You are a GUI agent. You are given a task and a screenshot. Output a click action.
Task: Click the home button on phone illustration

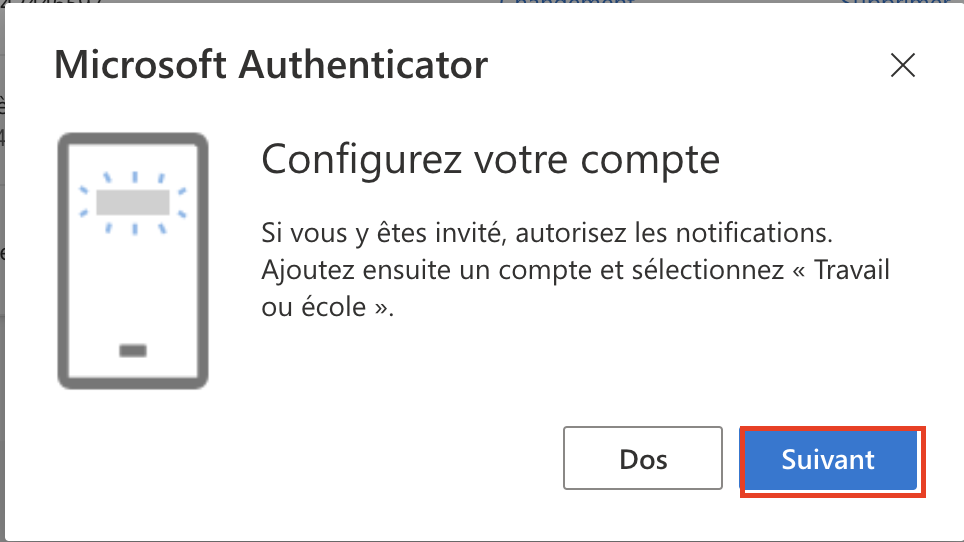(133, 350)
